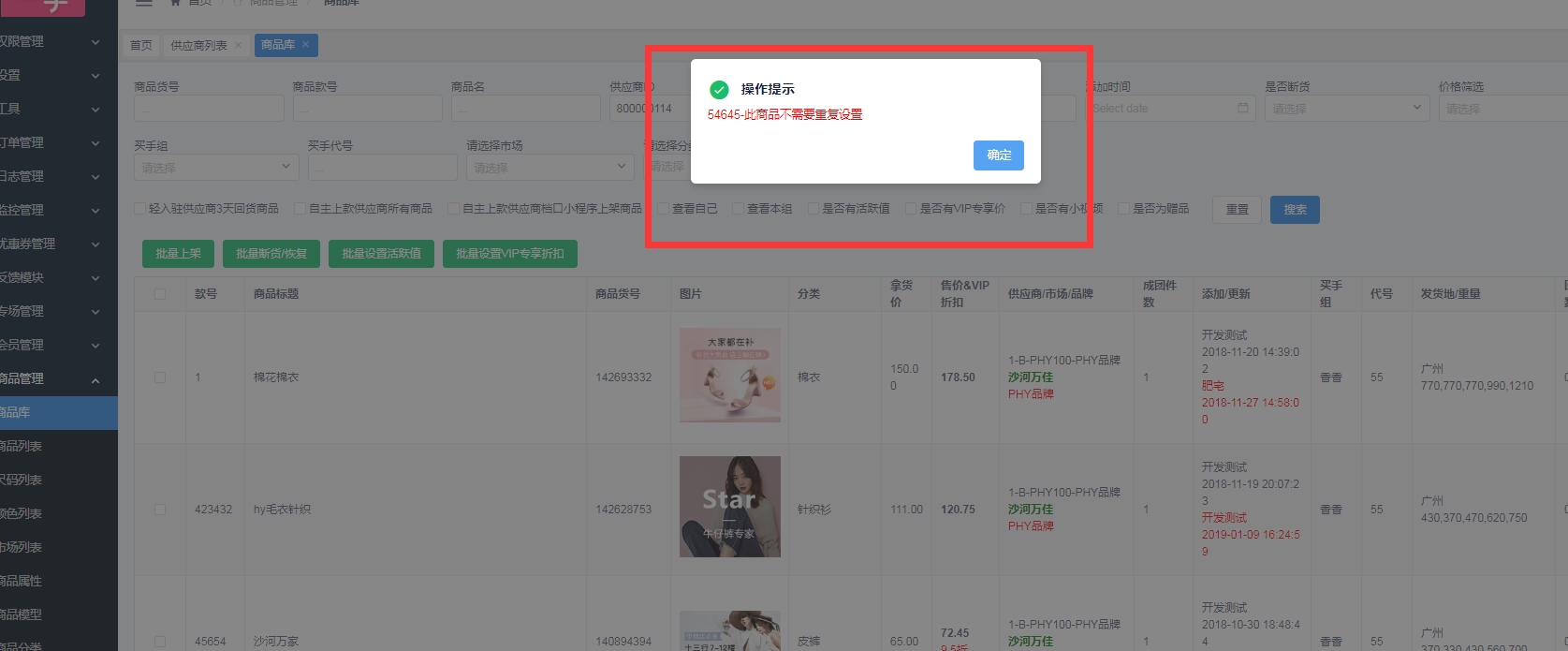Enable the 是否为赠品 checkbox
The height and width of the screenshot is (651, 1568).
(x=1124, y=209)
